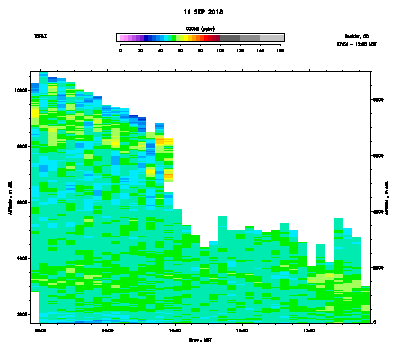Screen dimensions: 400x360
Task: Click the time range label under Boulder
Action: coord(357,44)
